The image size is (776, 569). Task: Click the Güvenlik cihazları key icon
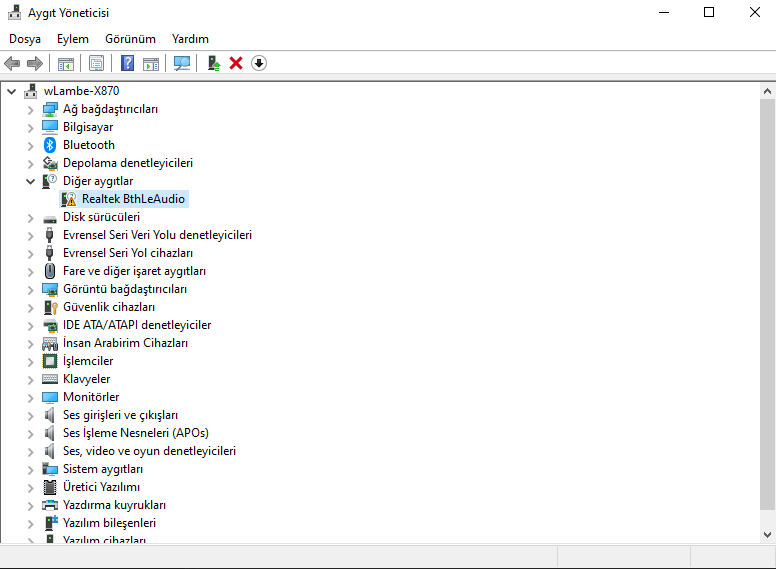click(x=50, y=307)
